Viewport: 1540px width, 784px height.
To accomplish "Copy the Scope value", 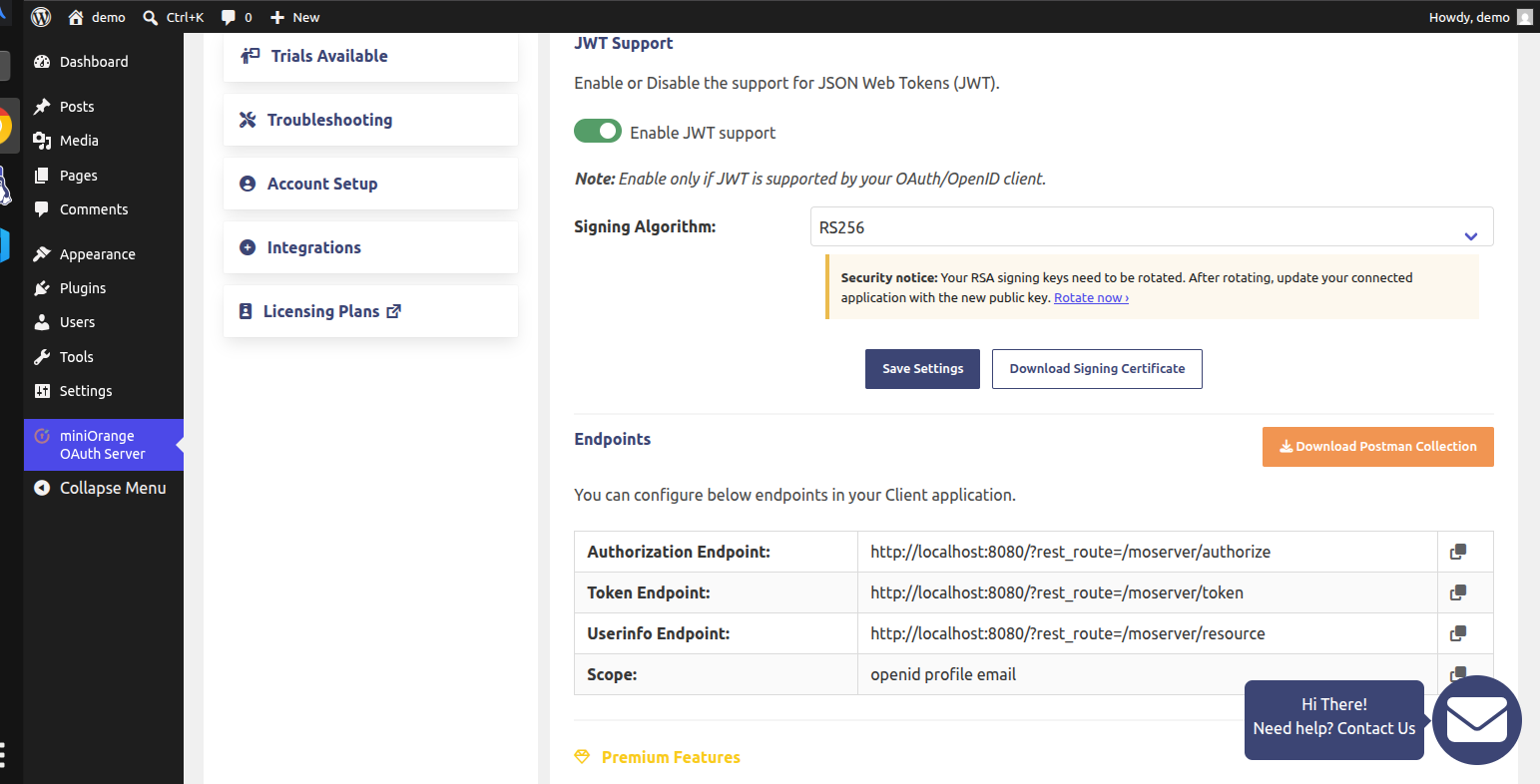I will pyautogui.click(x=1458, y=673).
